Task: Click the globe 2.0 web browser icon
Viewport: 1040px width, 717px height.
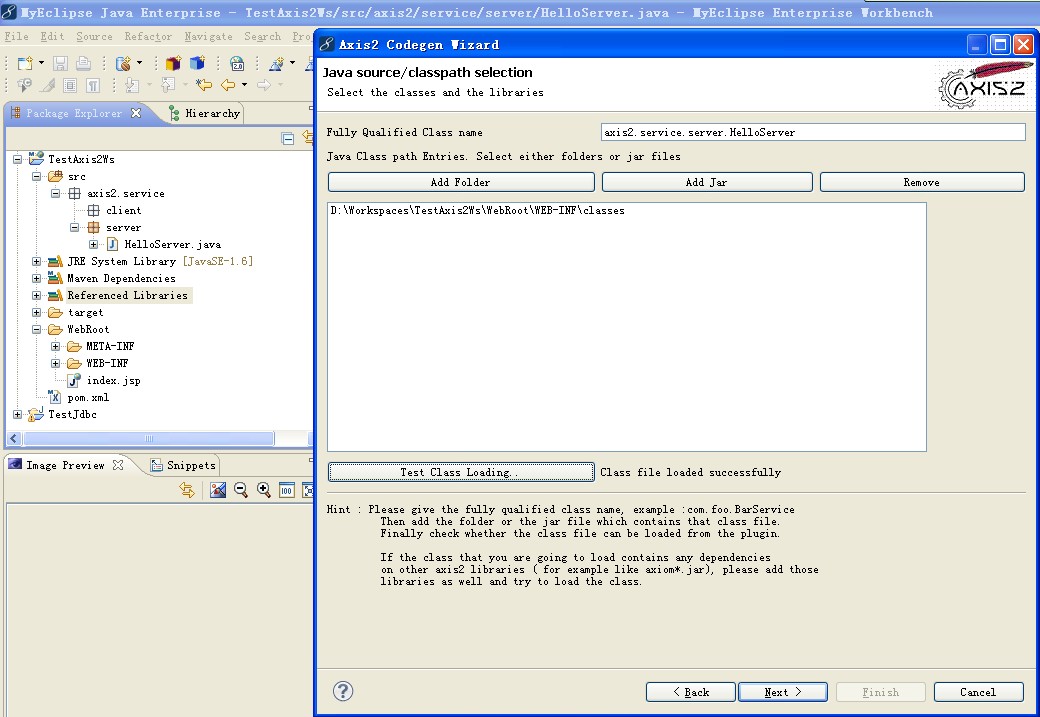Action: coord(237,64)
